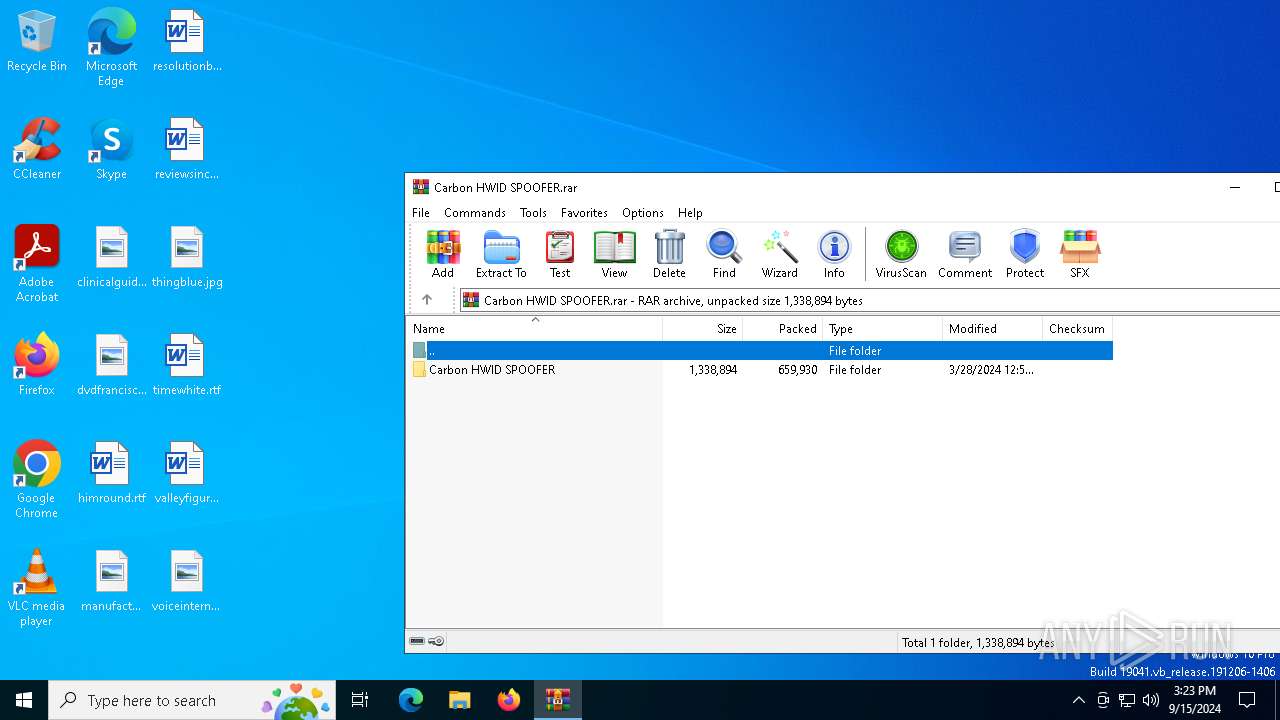This screenshot has width=1280, height=720.
Task: Select the Google Chrome desktop shortcut
Action: point(37,480)
